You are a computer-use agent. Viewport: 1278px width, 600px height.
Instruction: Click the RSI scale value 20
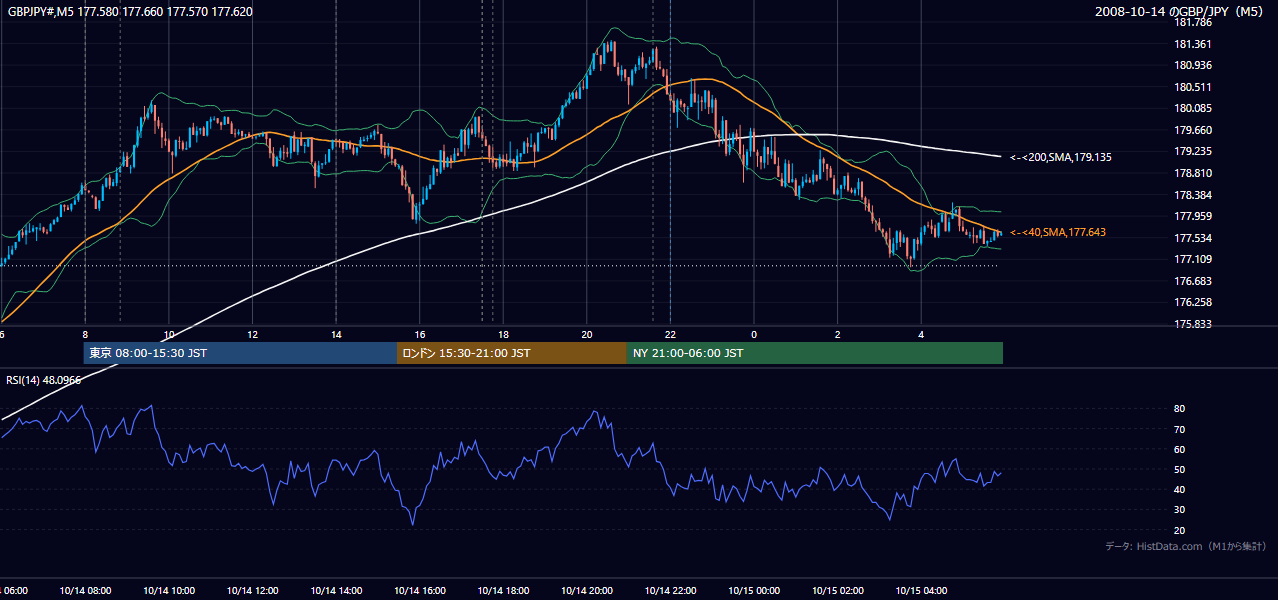1179,530
